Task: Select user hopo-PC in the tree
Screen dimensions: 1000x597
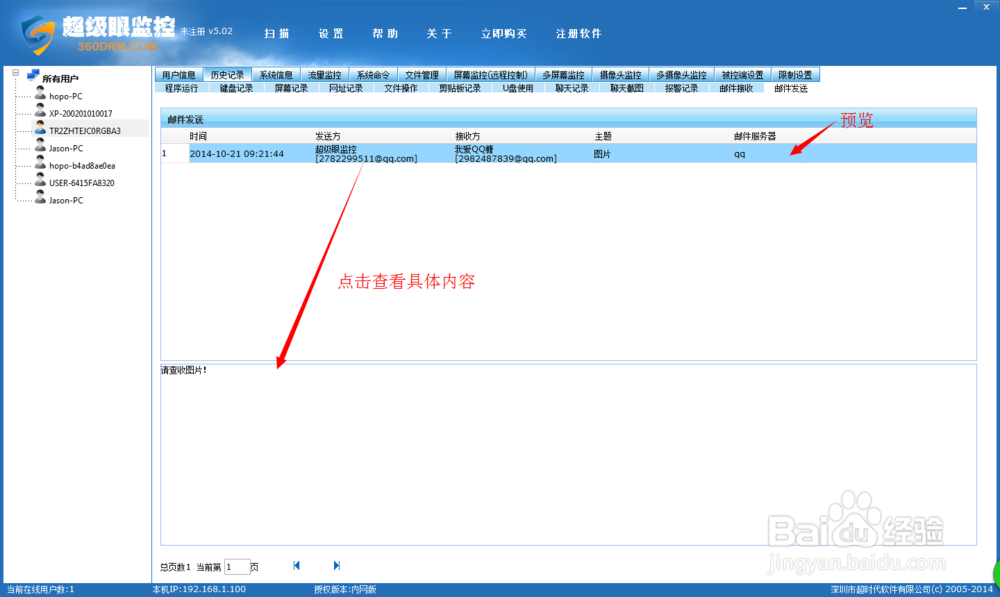Action: click(x=66, y=96)
